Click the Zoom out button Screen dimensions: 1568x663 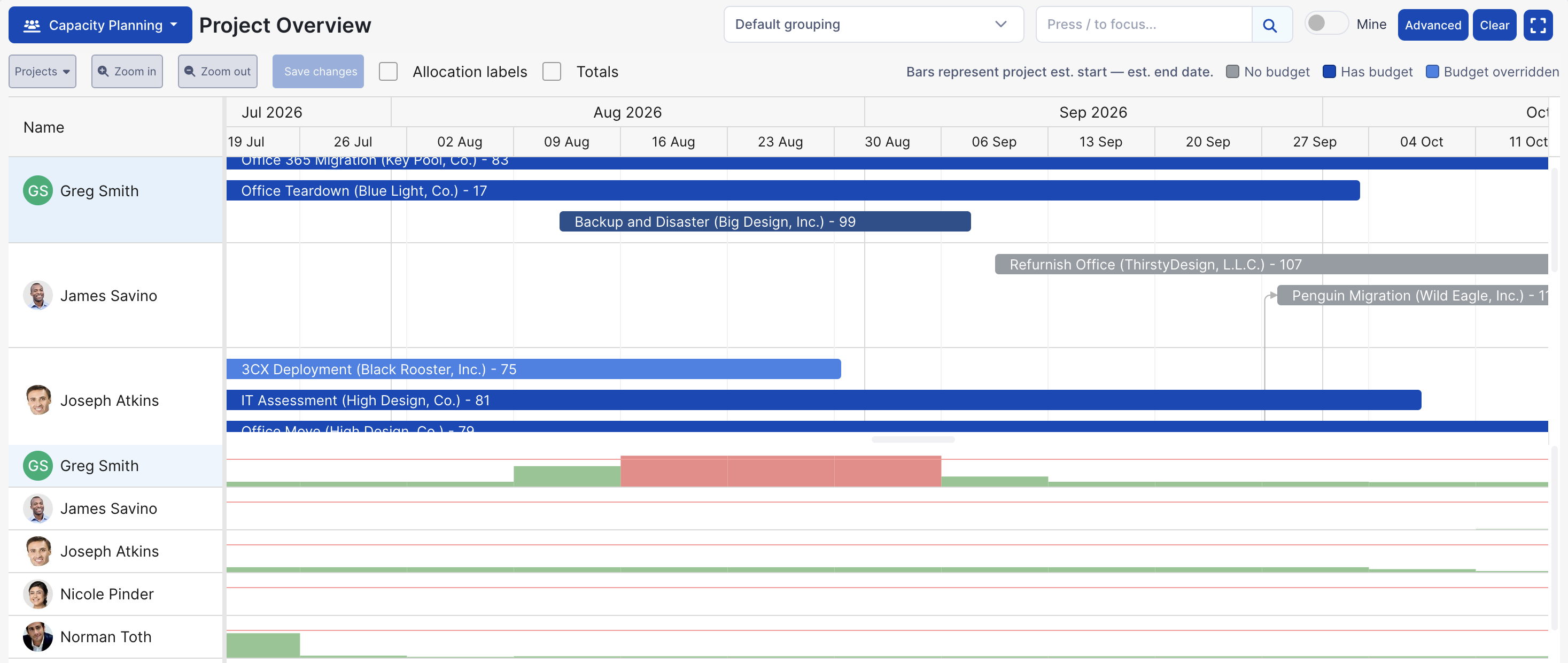coord(218,71)
